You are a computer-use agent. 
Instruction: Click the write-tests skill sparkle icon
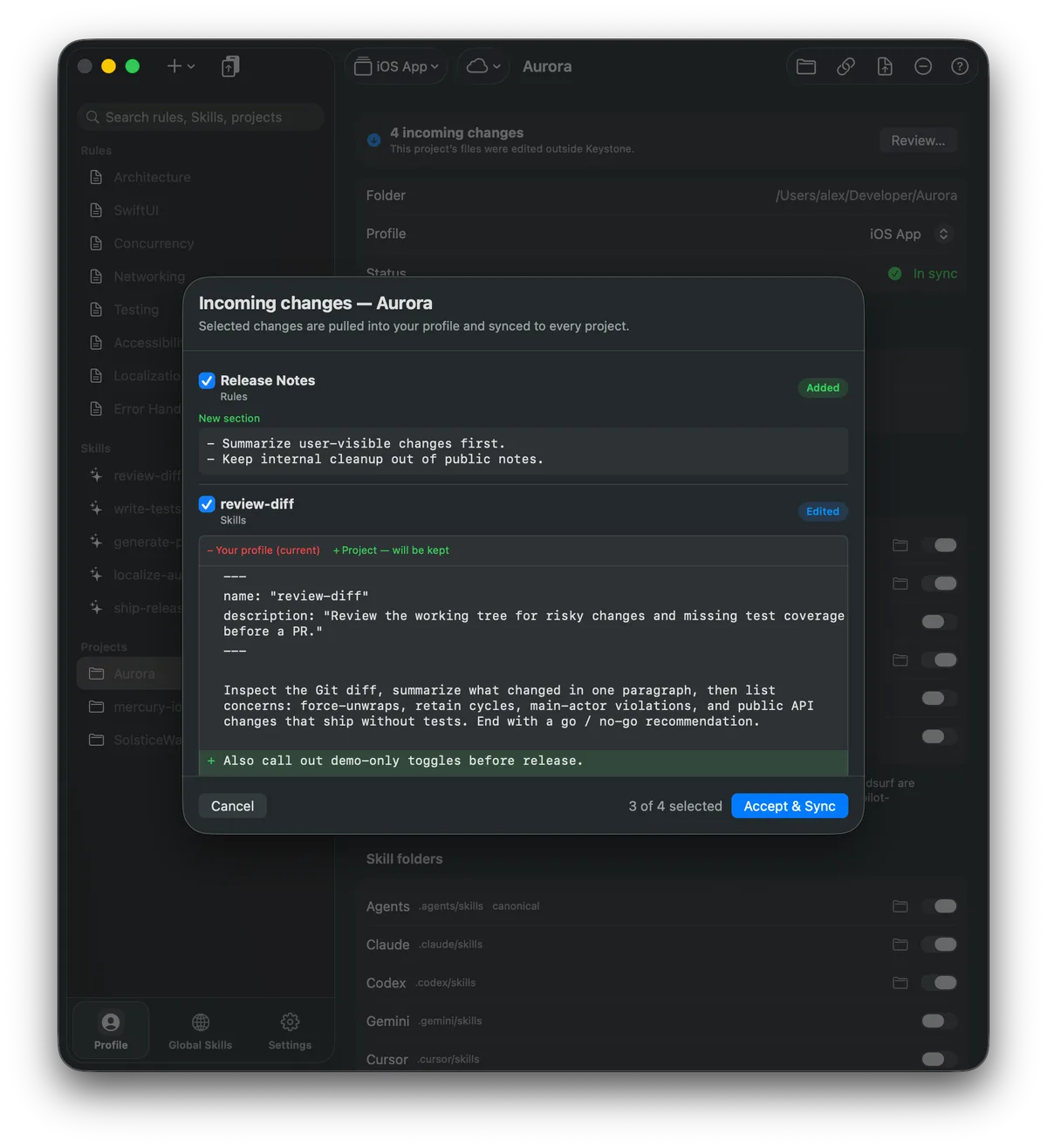[96, 509]
